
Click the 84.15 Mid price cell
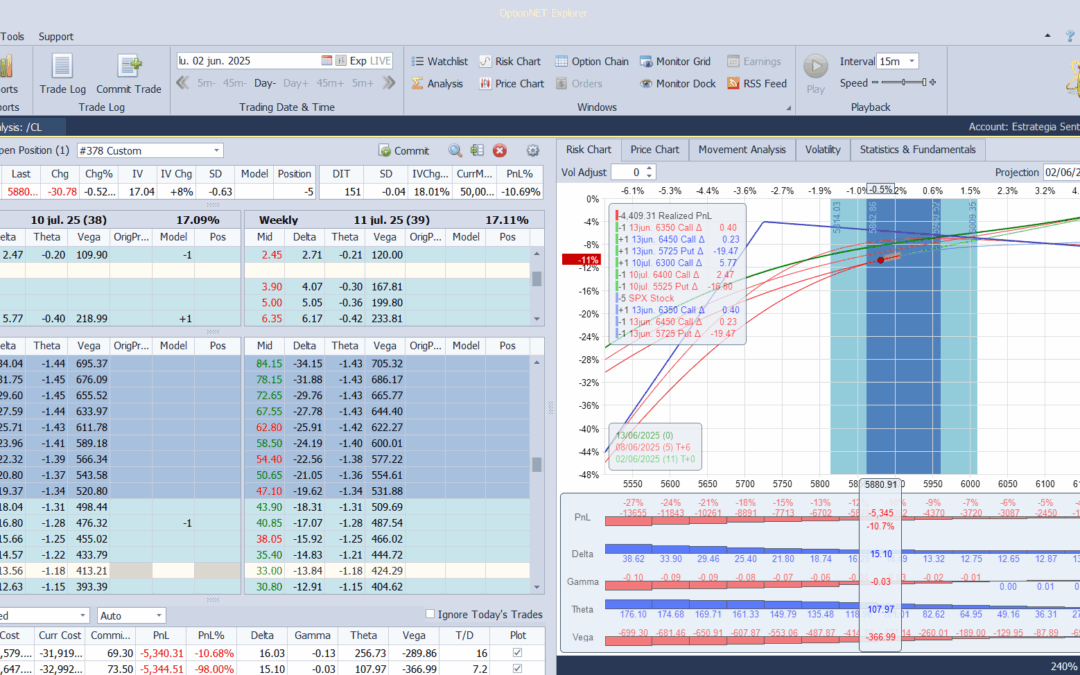point(269,363)
